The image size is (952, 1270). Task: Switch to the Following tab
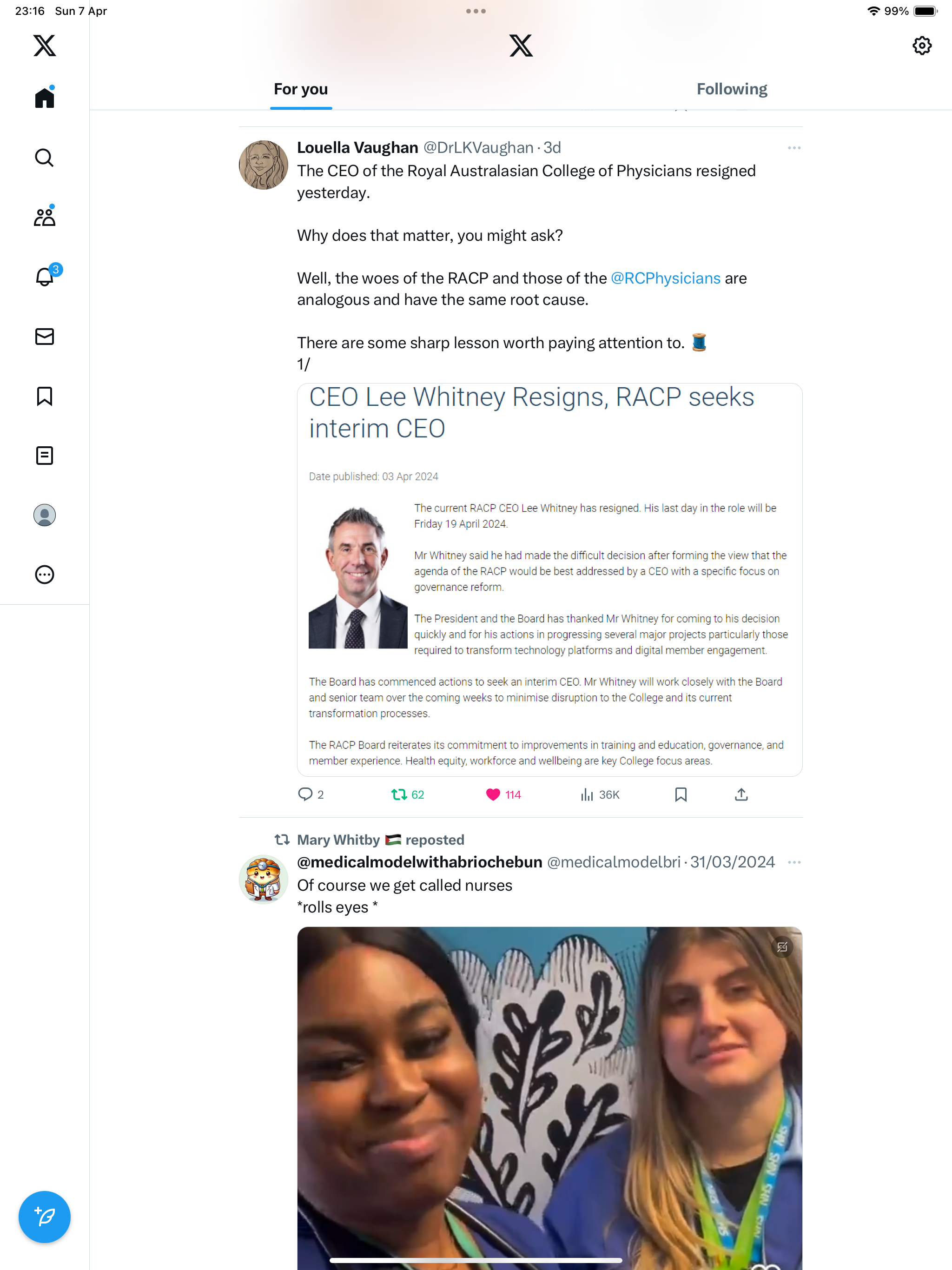732,89
